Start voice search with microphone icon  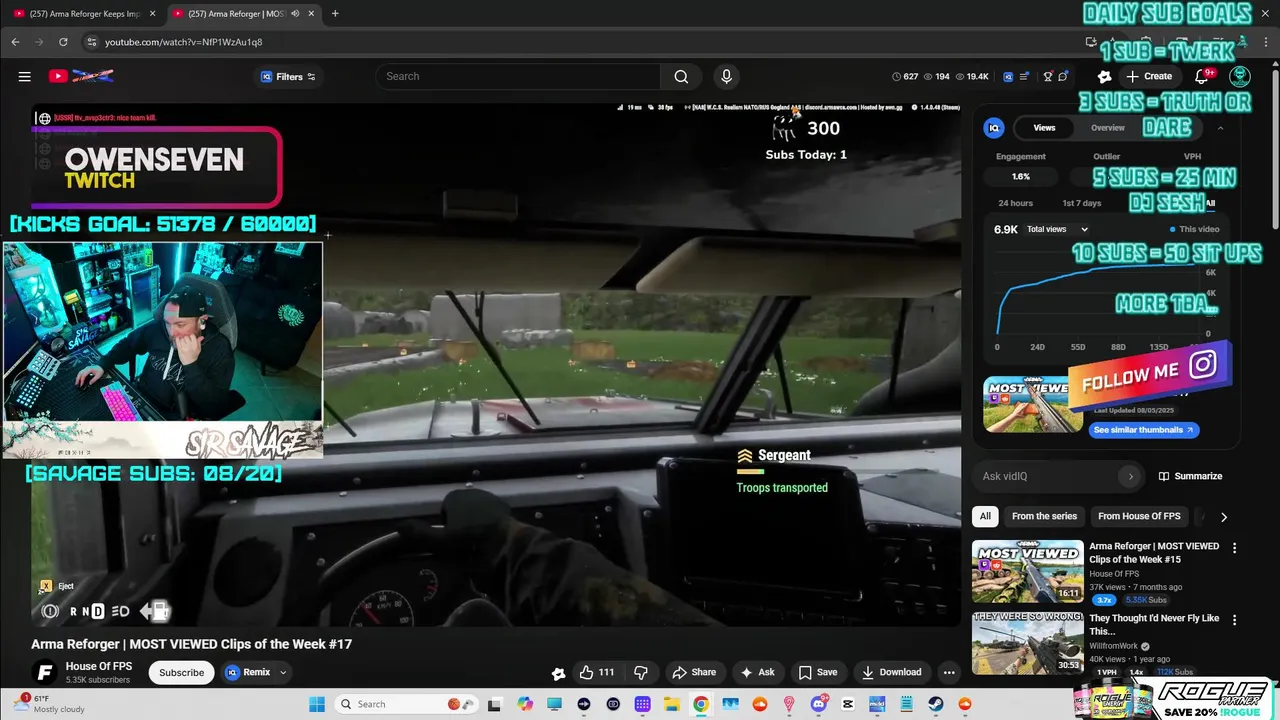(727, 76)
